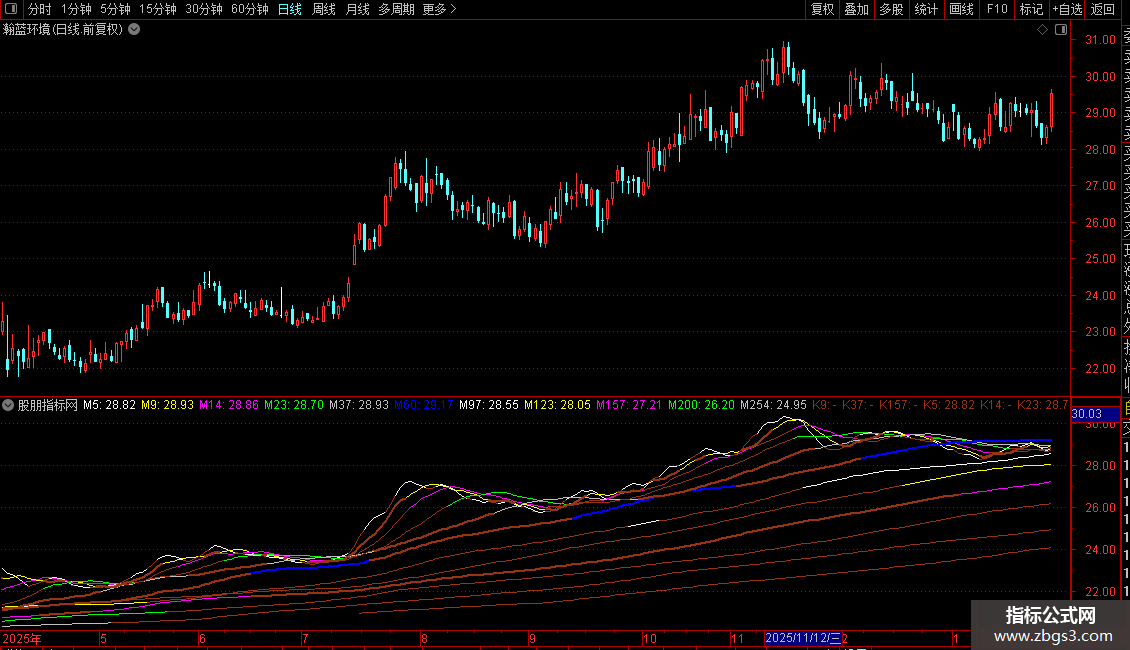Screen dimensions: 1130x650
Task: Select the 30分钟 period
Action: pos(204,9)
